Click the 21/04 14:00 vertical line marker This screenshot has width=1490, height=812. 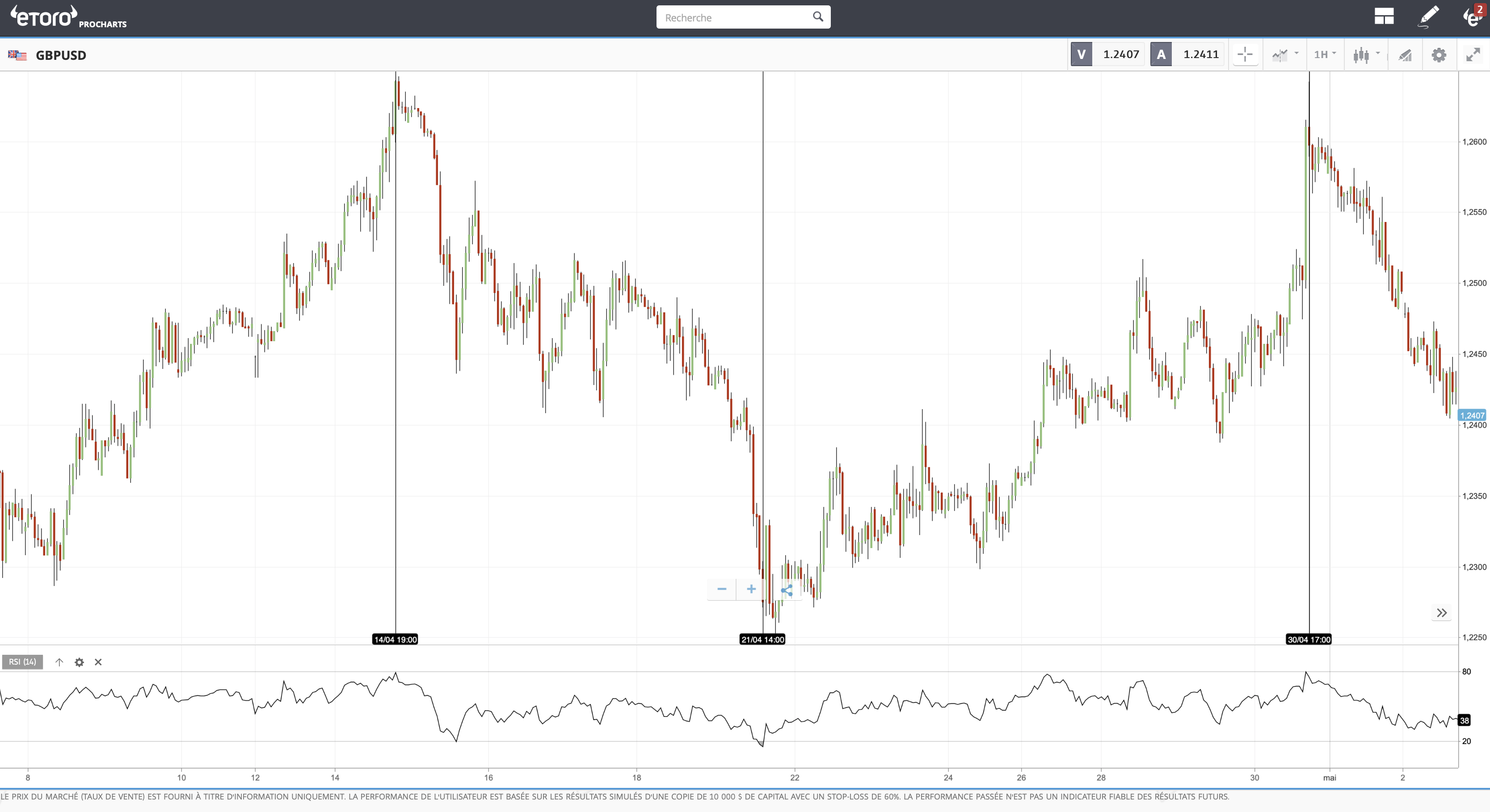(x=762, y=639)
